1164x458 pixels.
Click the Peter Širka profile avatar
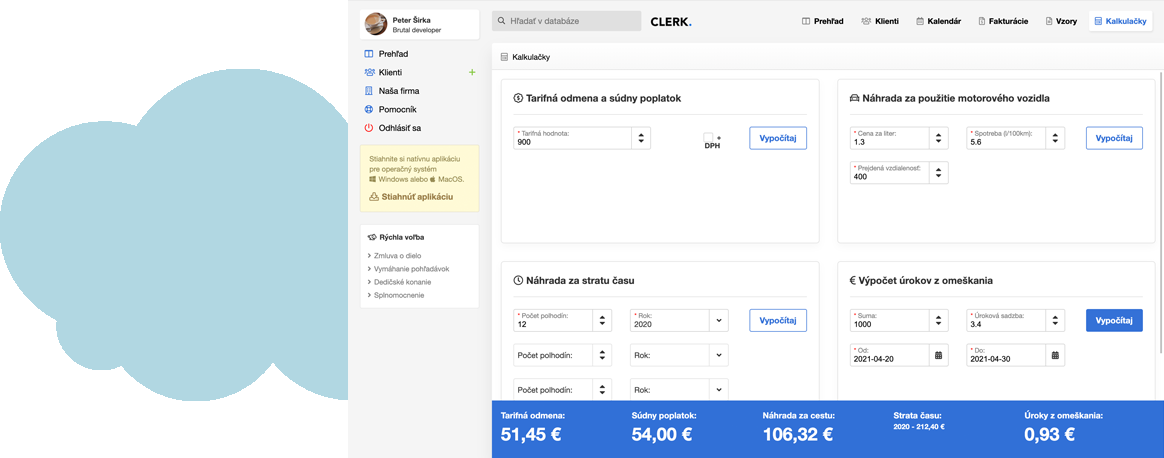click(x=376, y=24)
